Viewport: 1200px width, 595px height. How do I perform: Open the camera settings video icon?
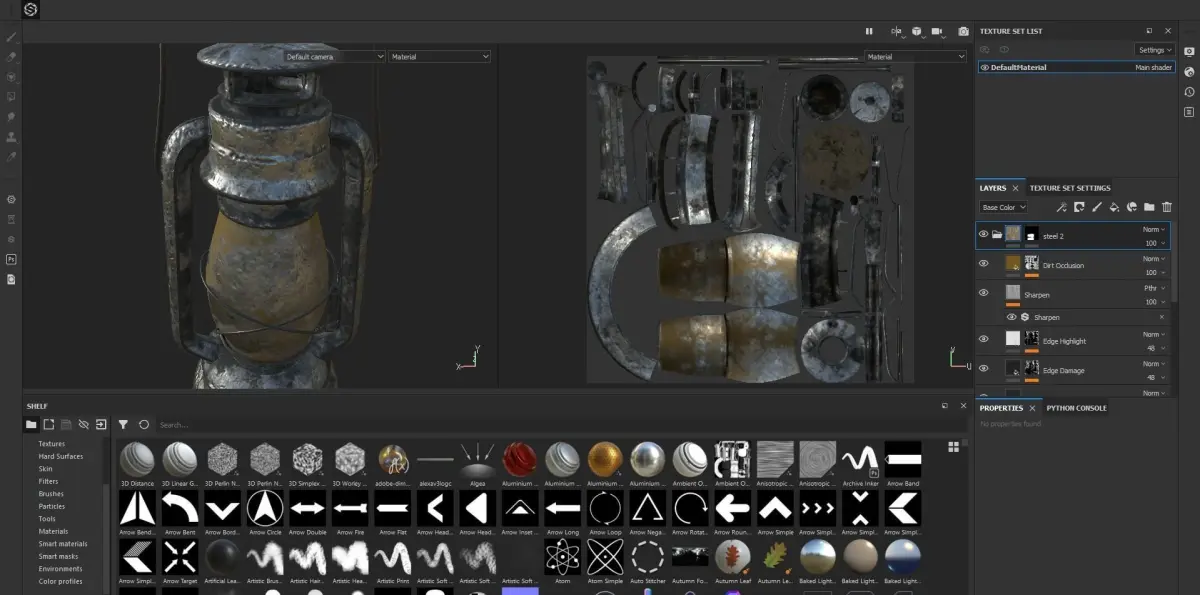938,31
